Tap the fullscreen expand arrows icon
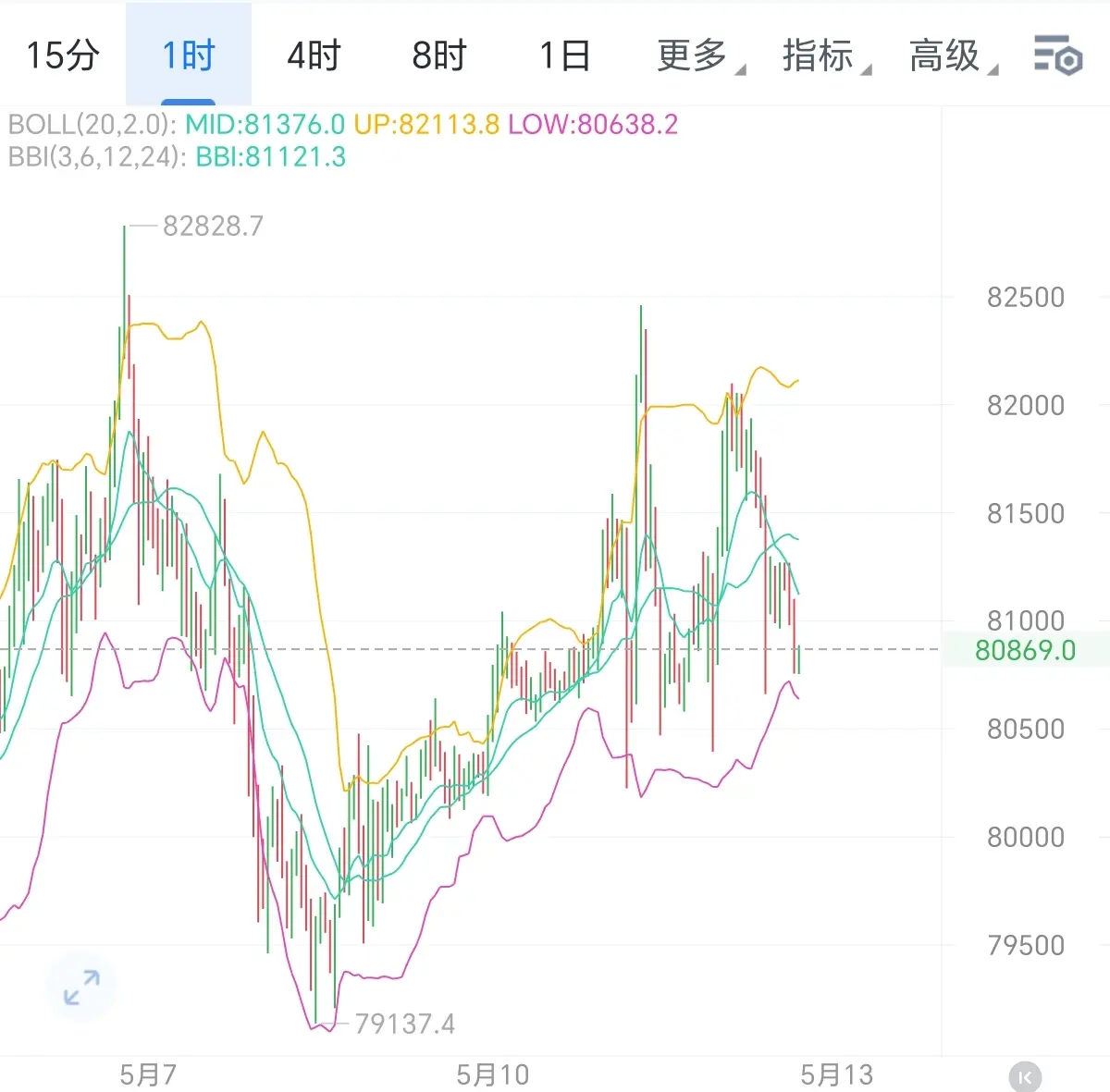The image size is (1110, 1092). (81, 987)
